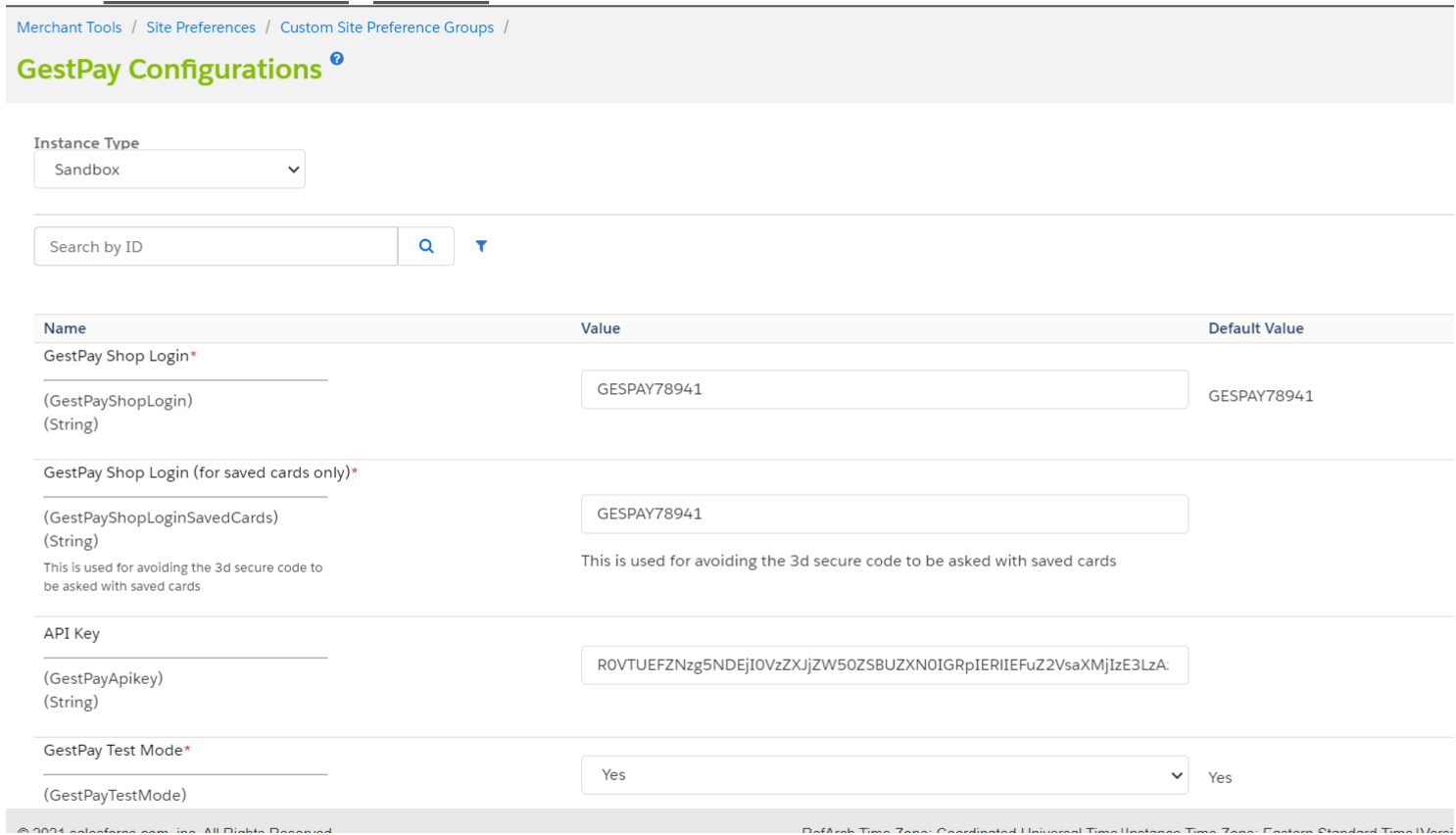Click the (GestPayApikey) ID text
This screenshot has height=835, width=1456.
tap(103, 678)
